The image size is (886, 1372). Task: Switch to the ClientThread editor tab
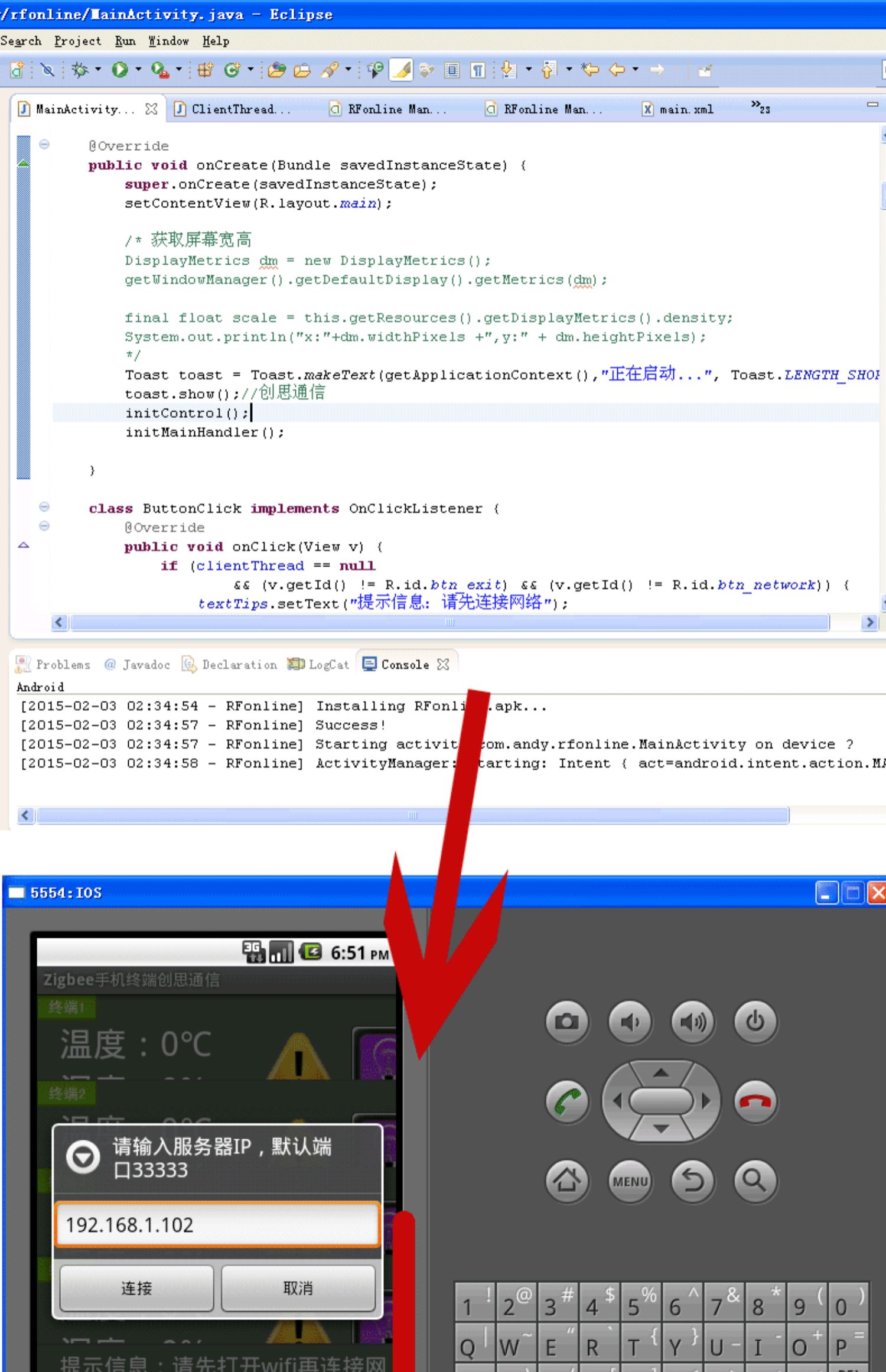[233, 109]
